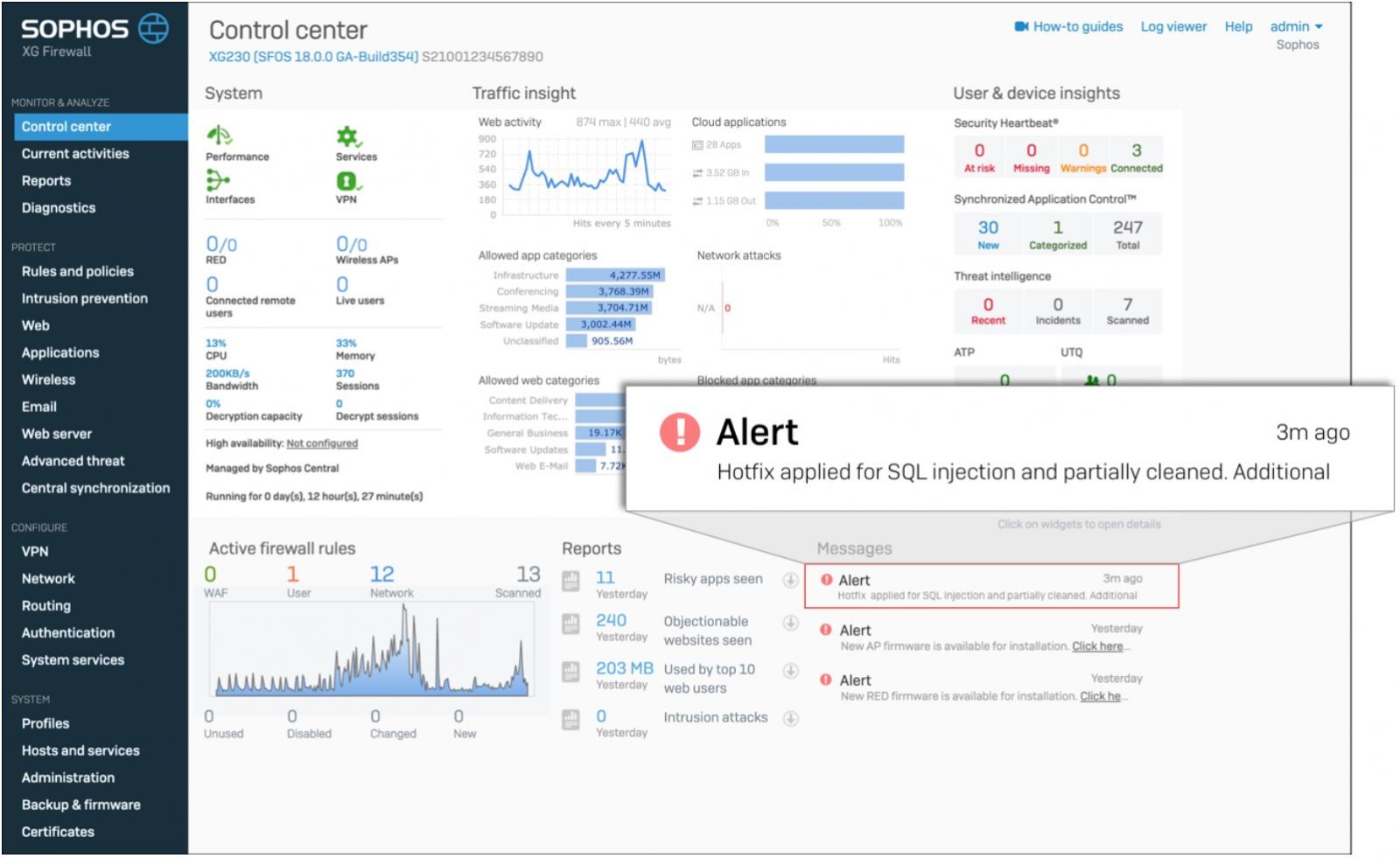Open Central synchronization
This screenshot has height=858, width=1400.
(96, 488)
